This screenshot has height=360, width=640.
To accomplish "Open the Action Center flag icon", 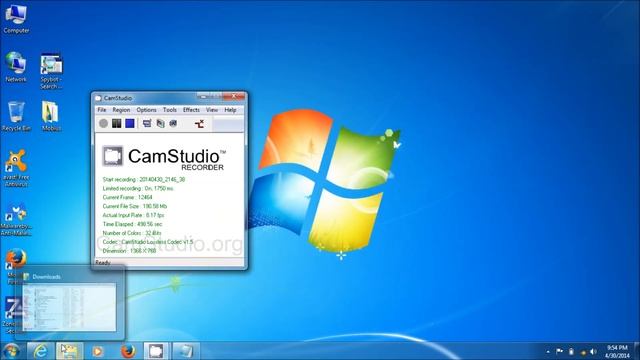I will 559,351.
